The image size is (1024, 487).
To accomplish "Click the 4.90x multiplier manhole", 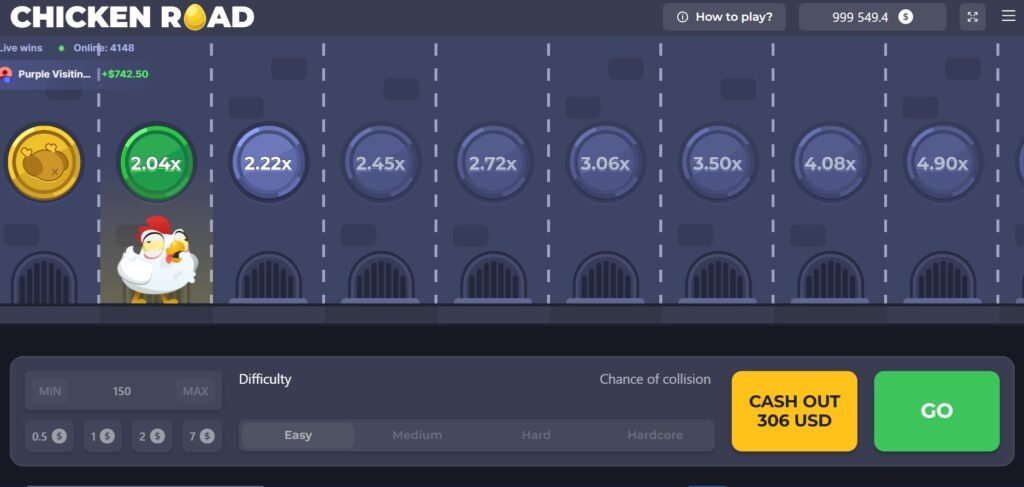I will point(942,163).
